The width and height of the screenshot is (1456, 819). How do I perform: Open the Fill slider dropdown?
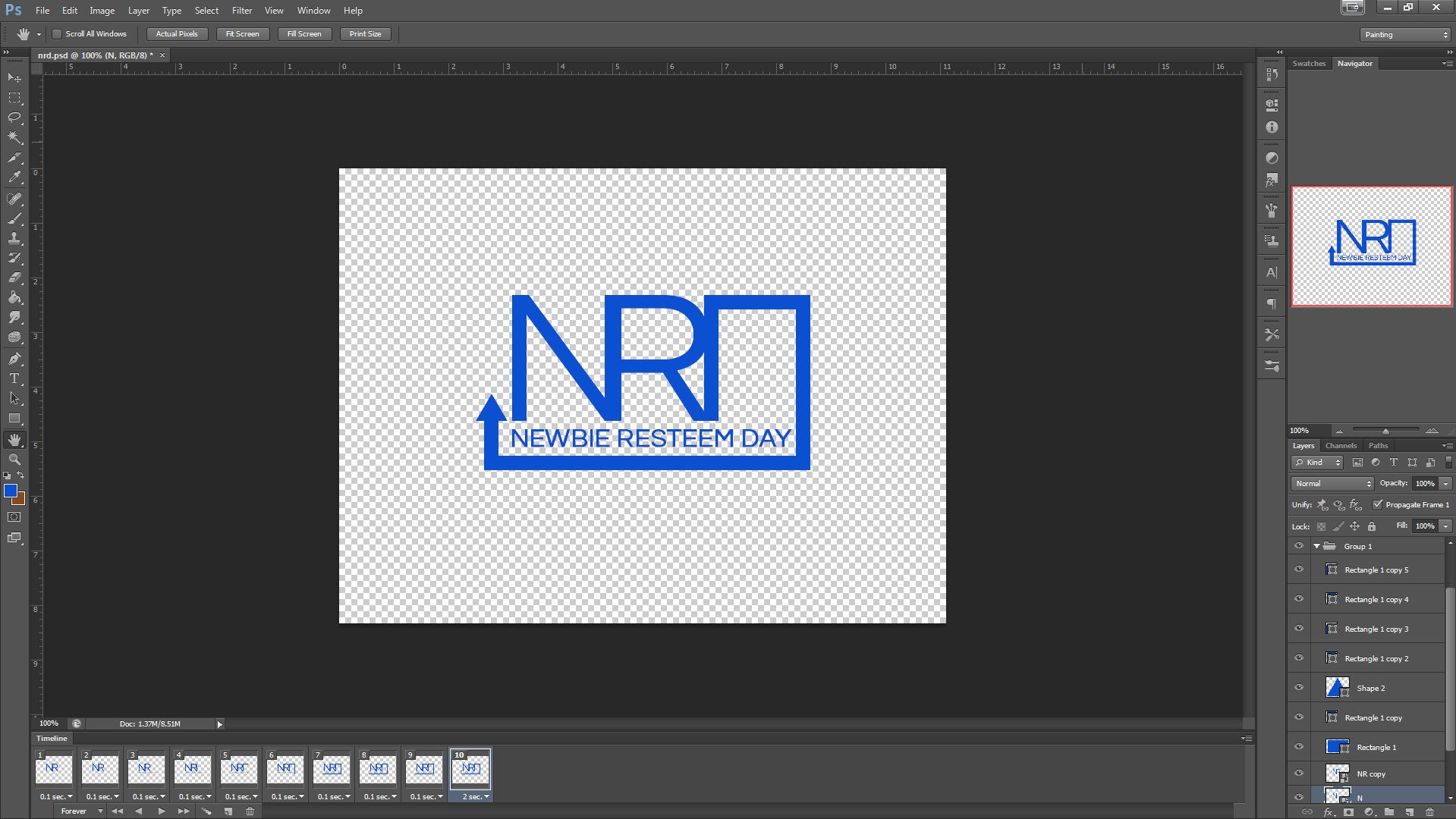1445,526
